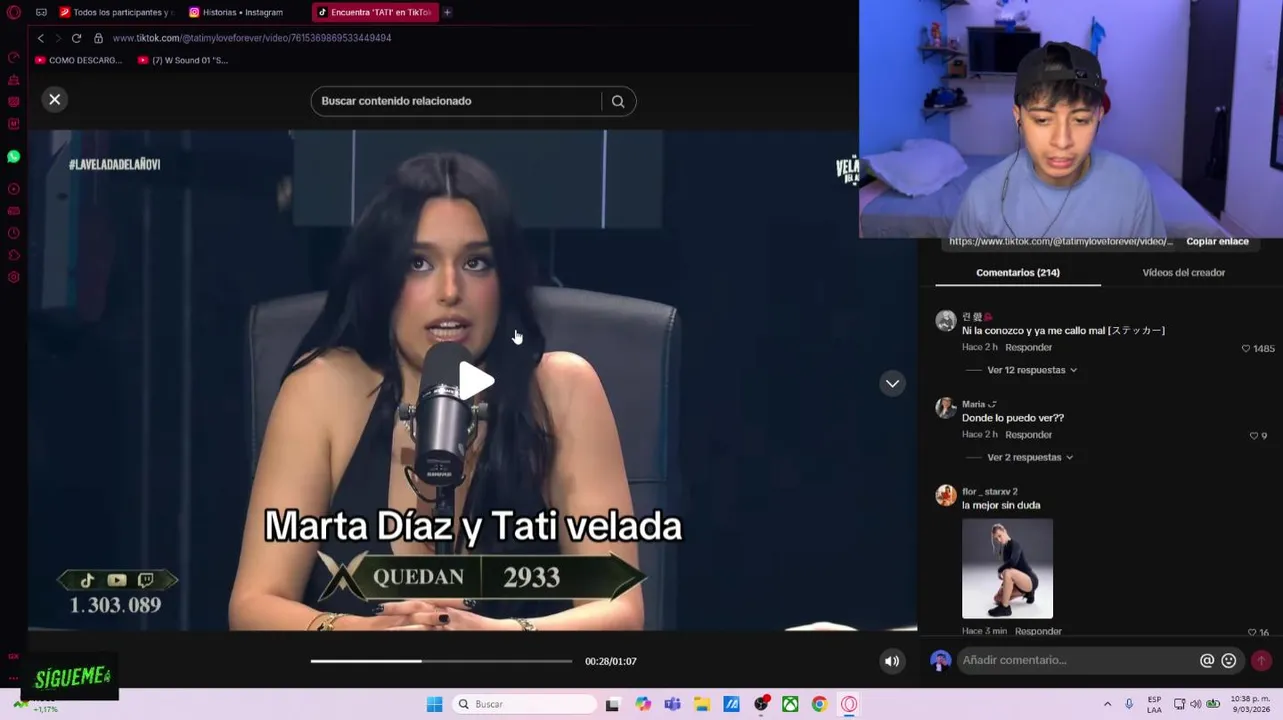Image resolution: width=1283 pixels, height=720 pixels.
Task: Seek in the video progress bar
Action: (x=441, y=661)
